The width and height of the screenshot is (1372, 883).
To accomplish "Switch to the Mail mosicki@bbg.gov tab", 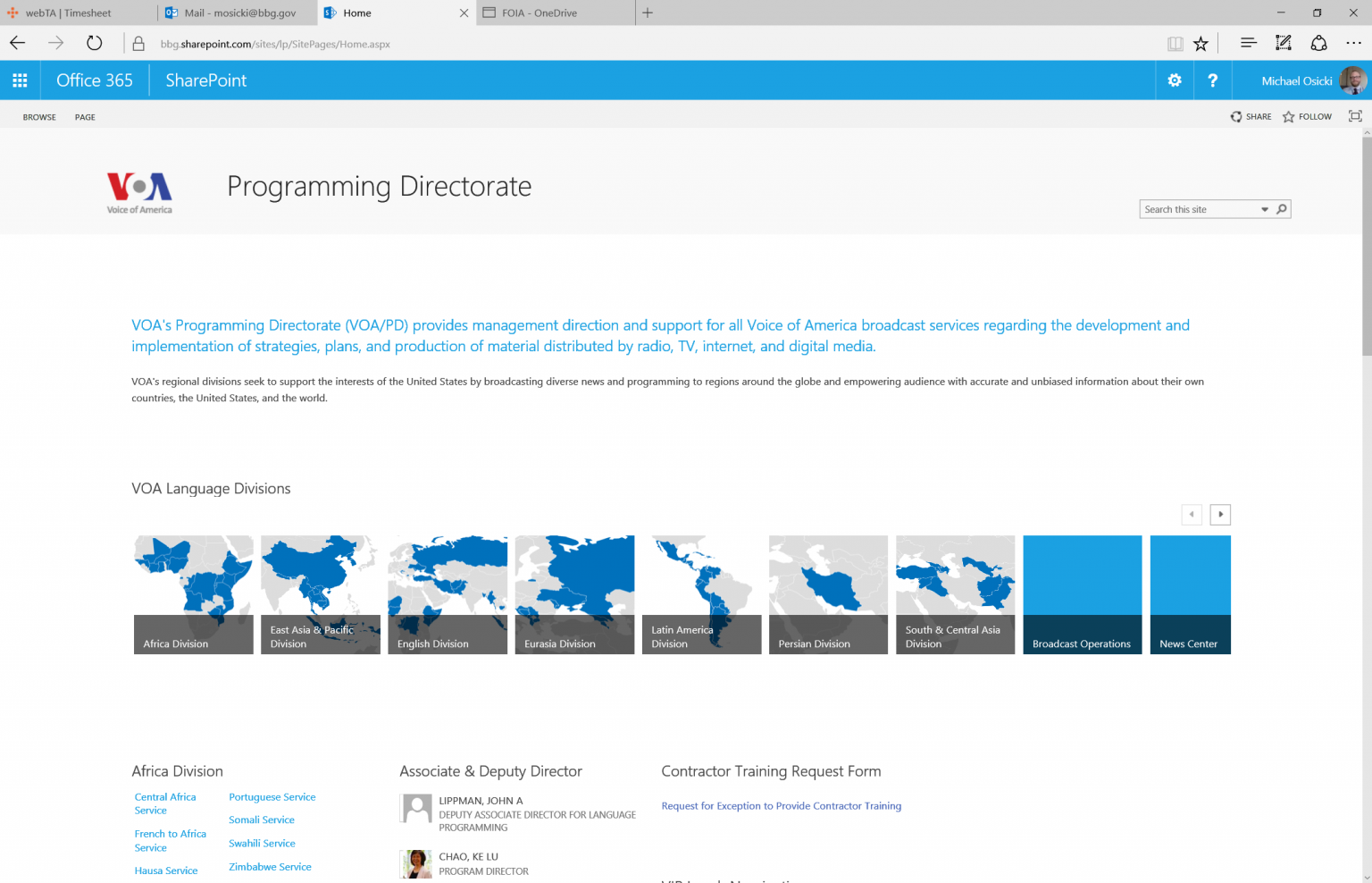I will pos(238,13).
